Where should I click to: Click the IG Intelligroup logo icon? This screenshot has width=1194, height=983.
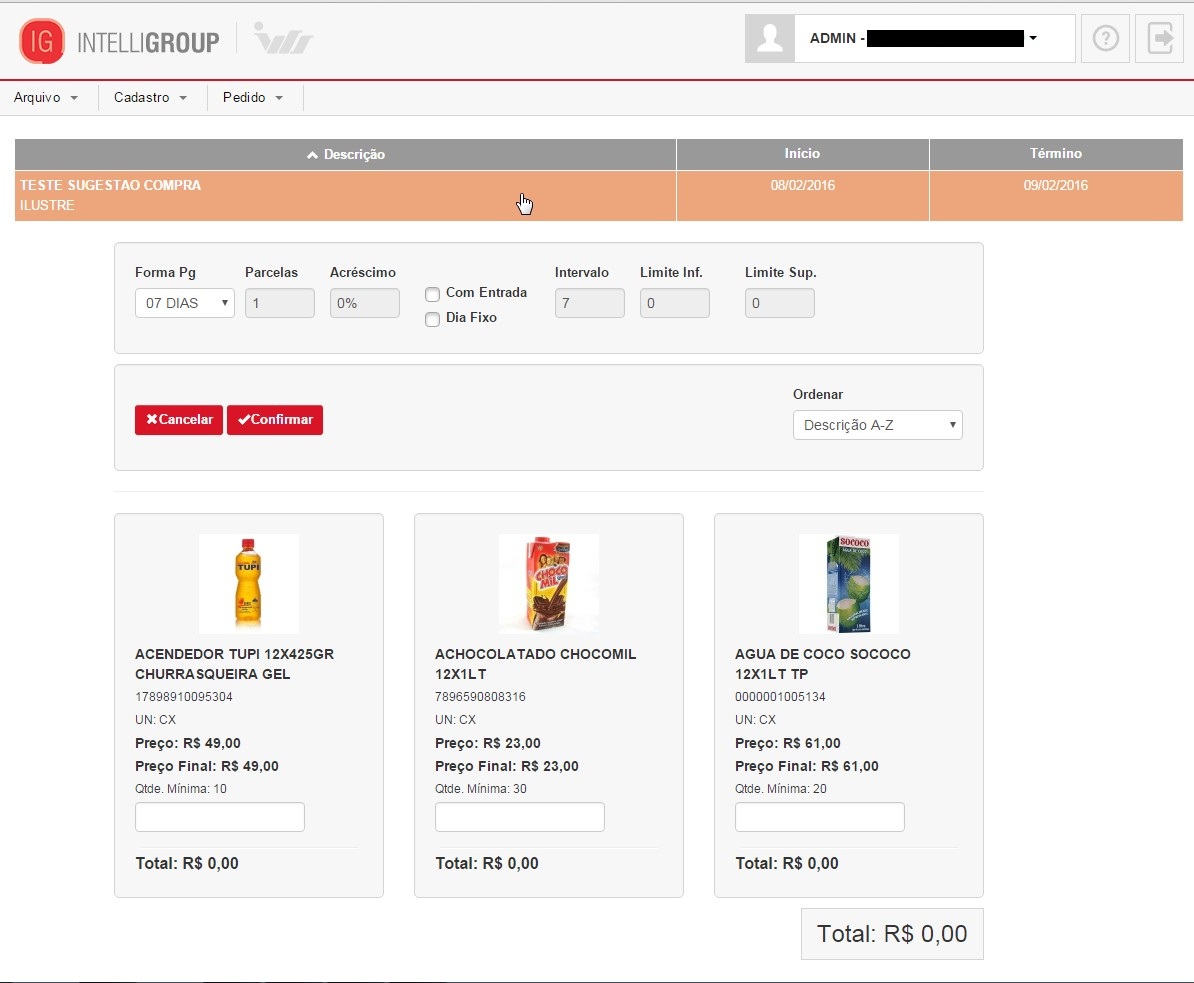tap(42, 41)
